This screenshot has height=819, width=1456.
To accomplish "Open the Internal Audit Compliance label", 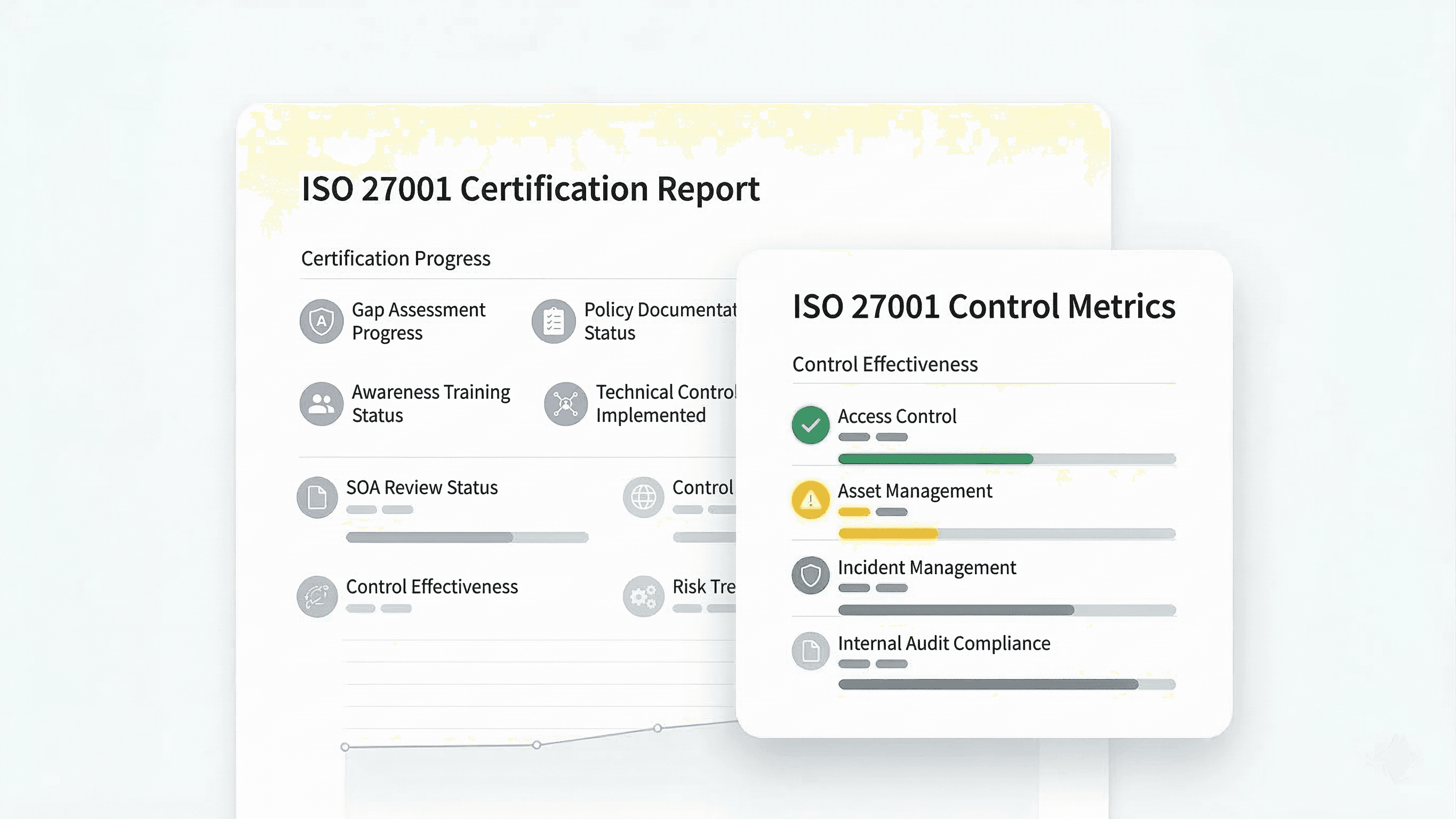I will click(943, 643).
